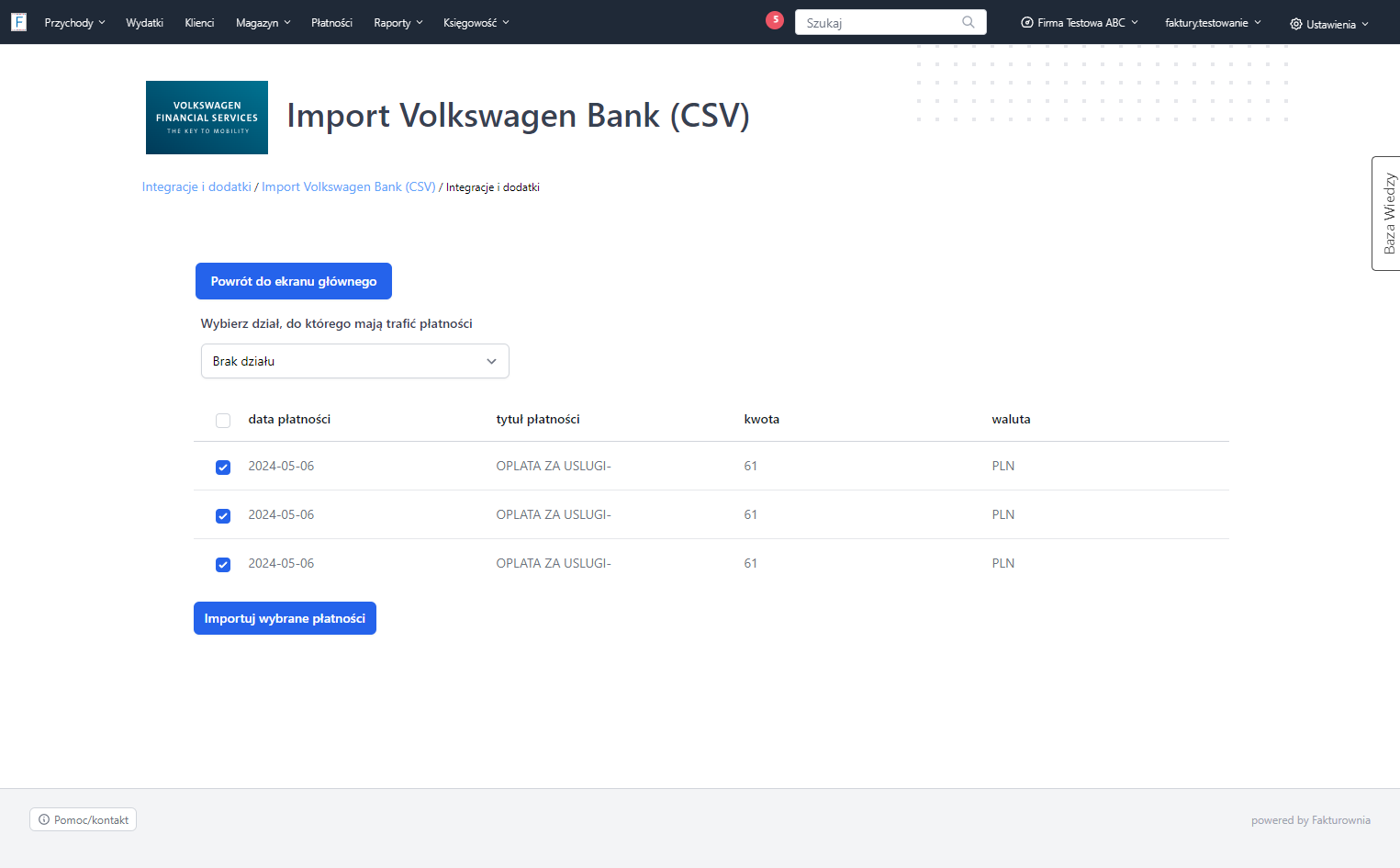1400x868 pixels.
Task: Click the Fakturownia link in footer
Action: (x=1340, y=820)
